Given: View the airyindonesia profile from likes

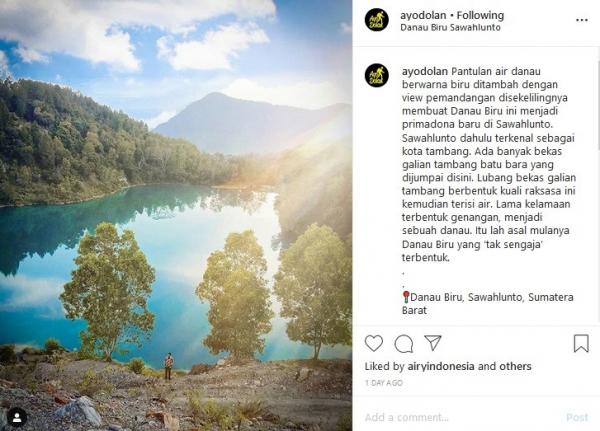Looking at the screenshot, I should [x=440, y=366].
